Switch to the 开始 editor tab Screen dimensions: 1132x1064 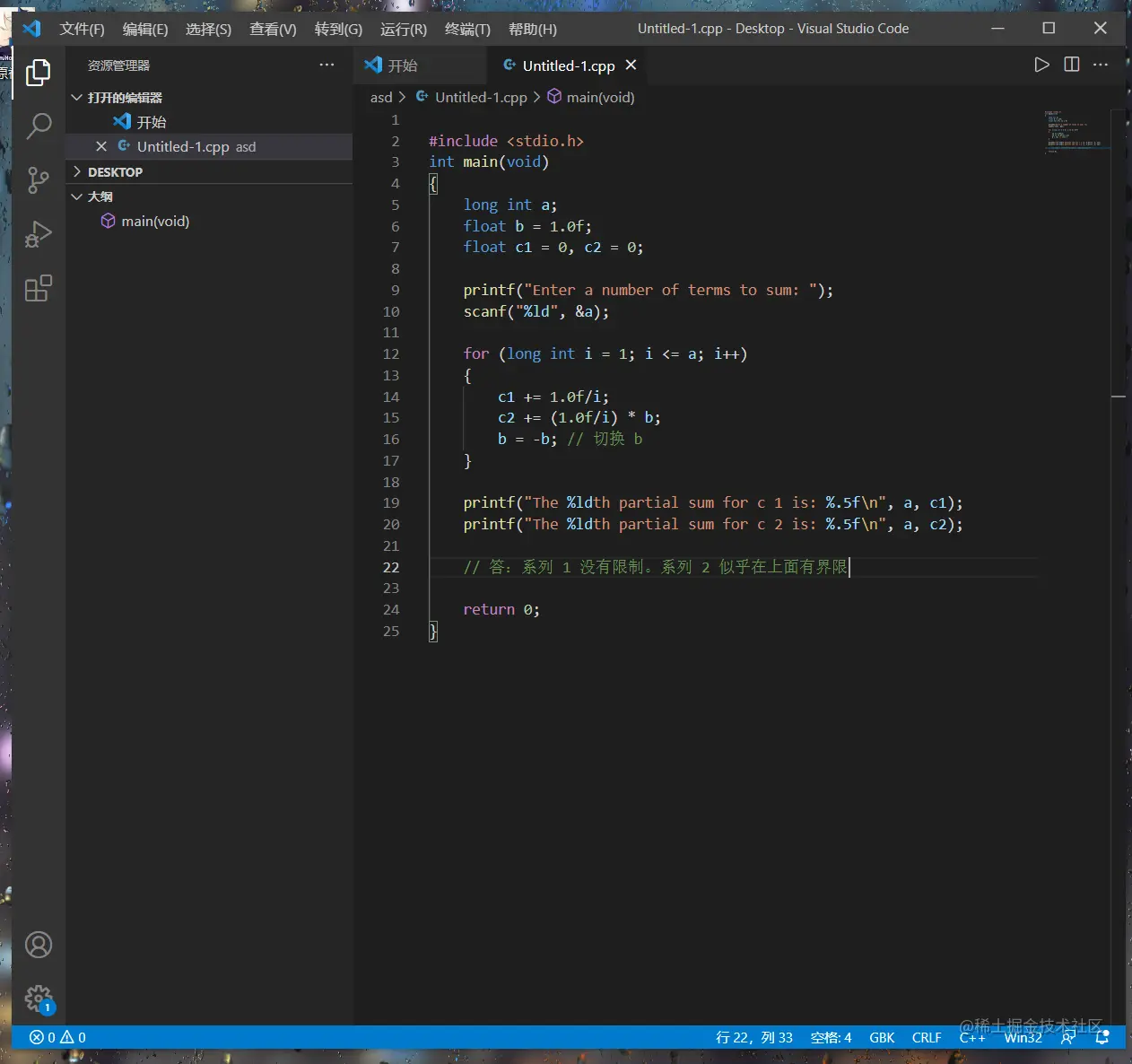pyautogui.click(x=402, y=65)
